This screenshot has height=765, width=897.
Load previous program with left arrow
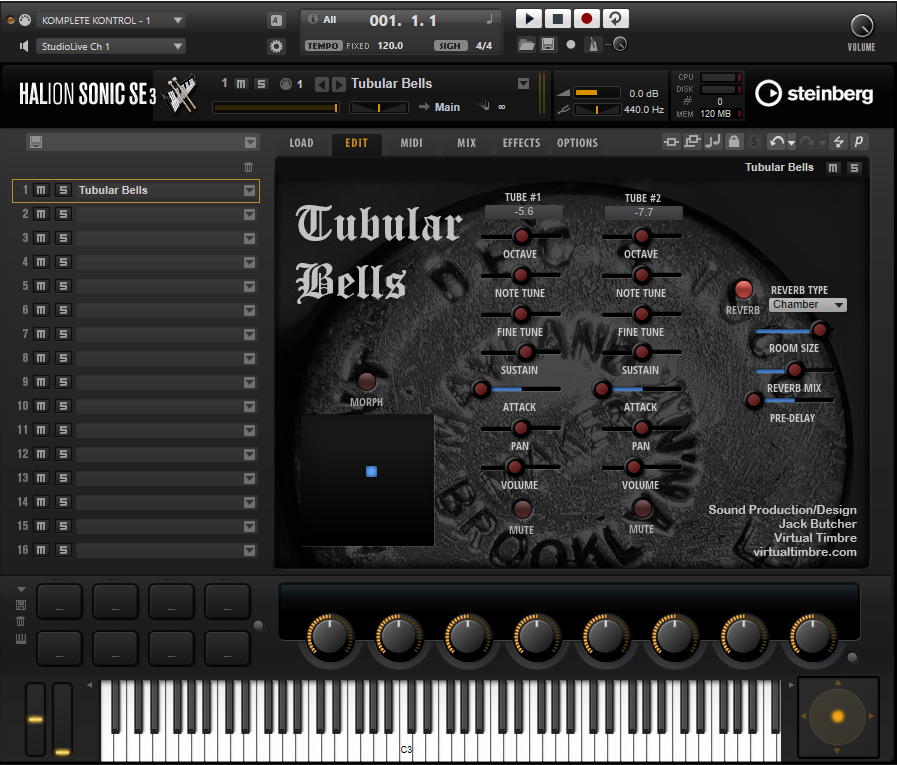point(322,85)
